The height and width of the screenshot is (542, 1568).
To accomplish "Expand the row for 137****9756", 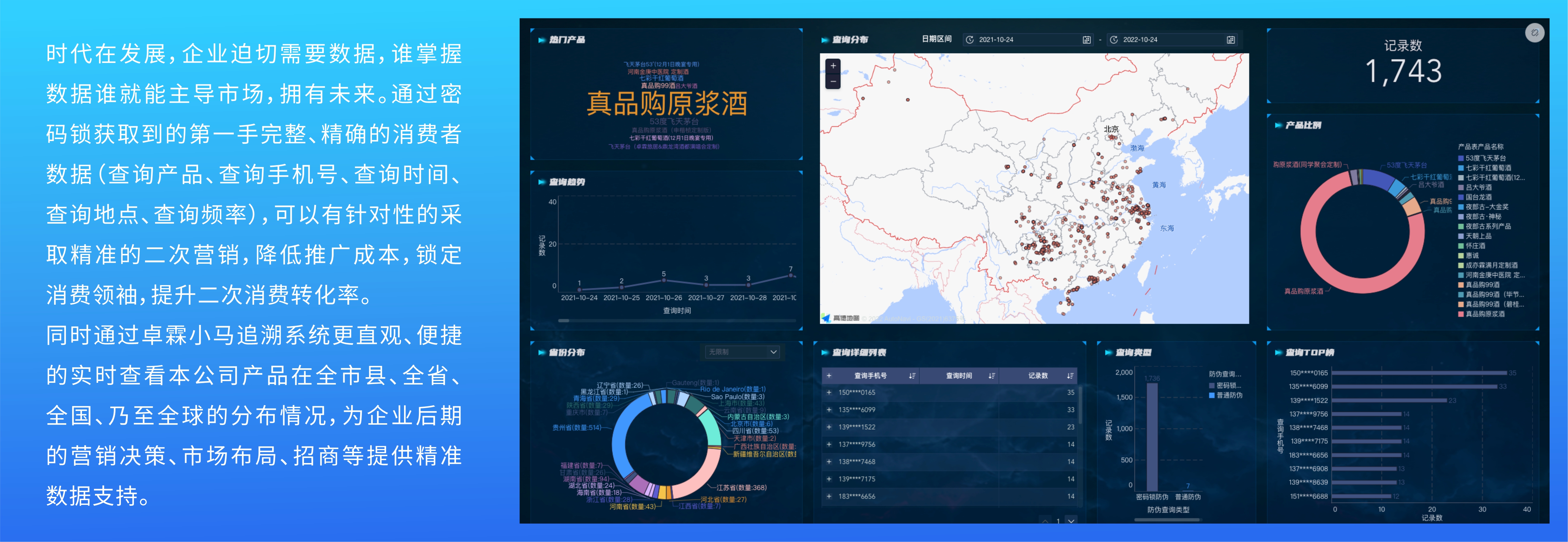I will (829, 445).
